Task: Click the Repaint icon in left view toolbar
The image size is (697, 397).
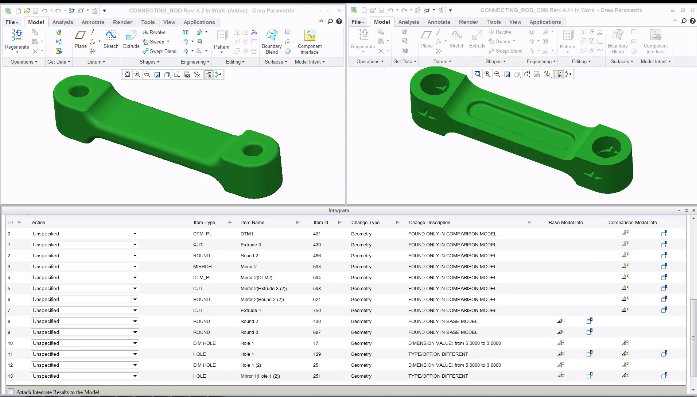Action: (x=157, y=75)
